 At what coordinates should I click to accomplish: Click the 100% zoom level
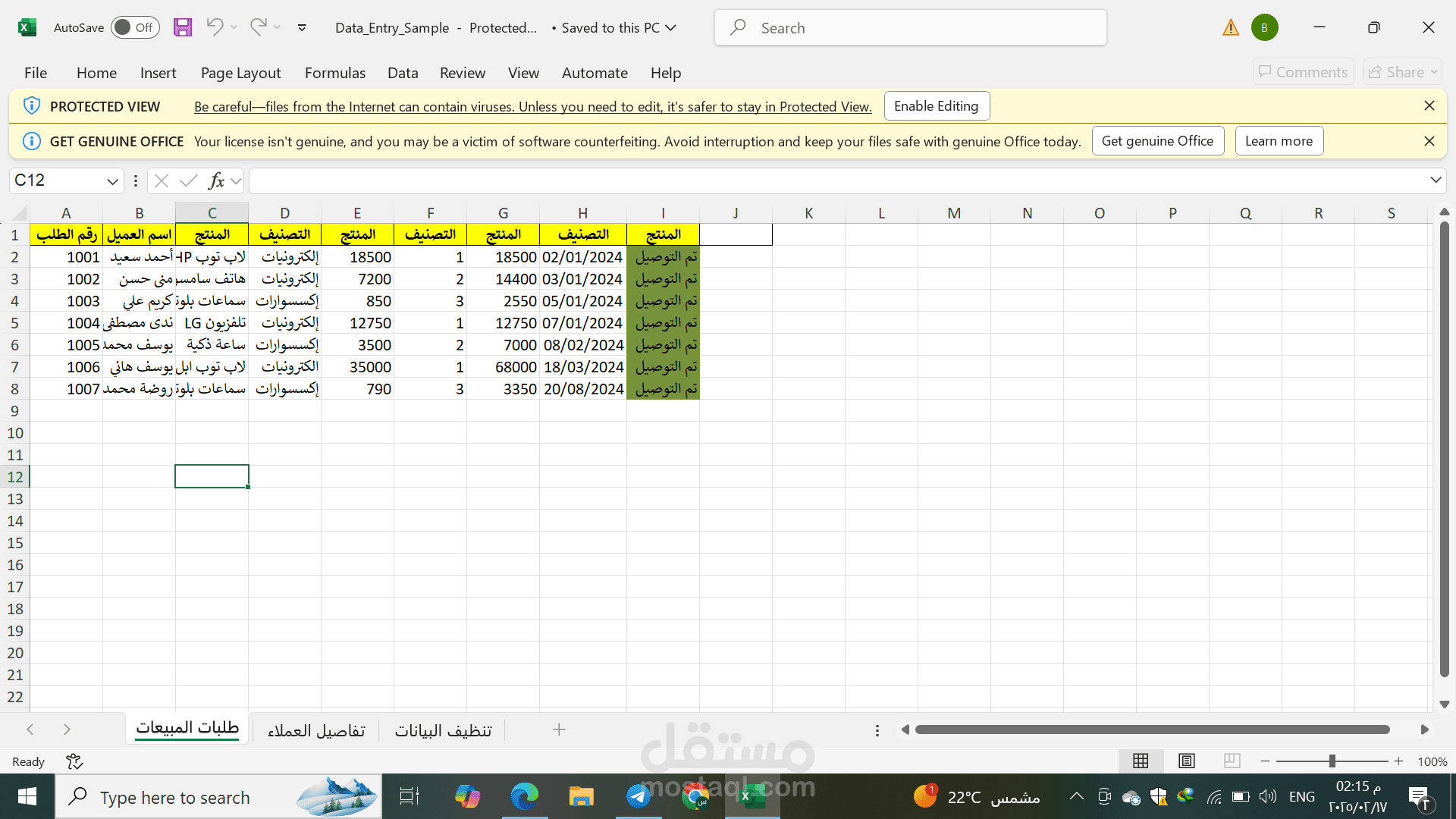(x=1432, y=761)
